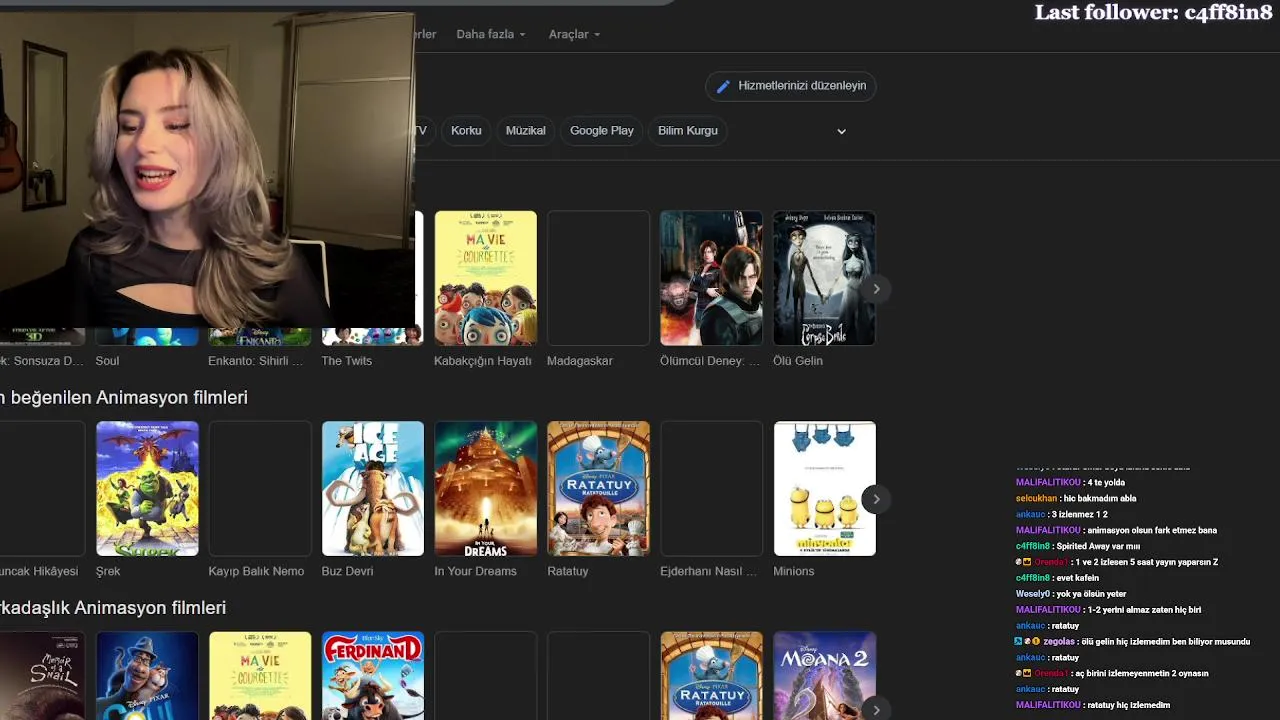Open the Memoir of a Snail poster
The width and height of the screenshot is (1280, 720).
point(42,675)
